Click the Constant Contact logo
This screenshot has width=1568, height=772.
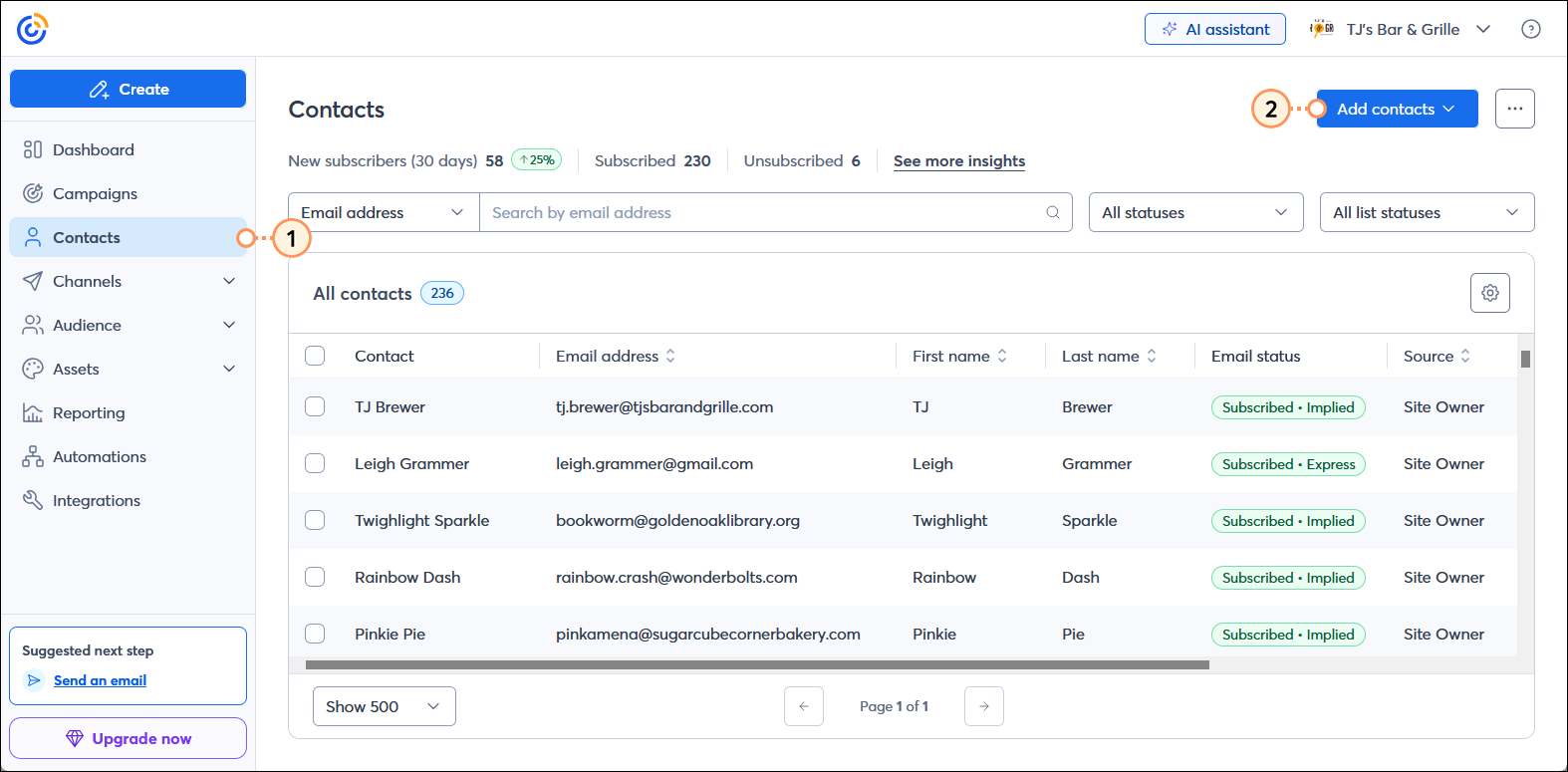[32, 29]
